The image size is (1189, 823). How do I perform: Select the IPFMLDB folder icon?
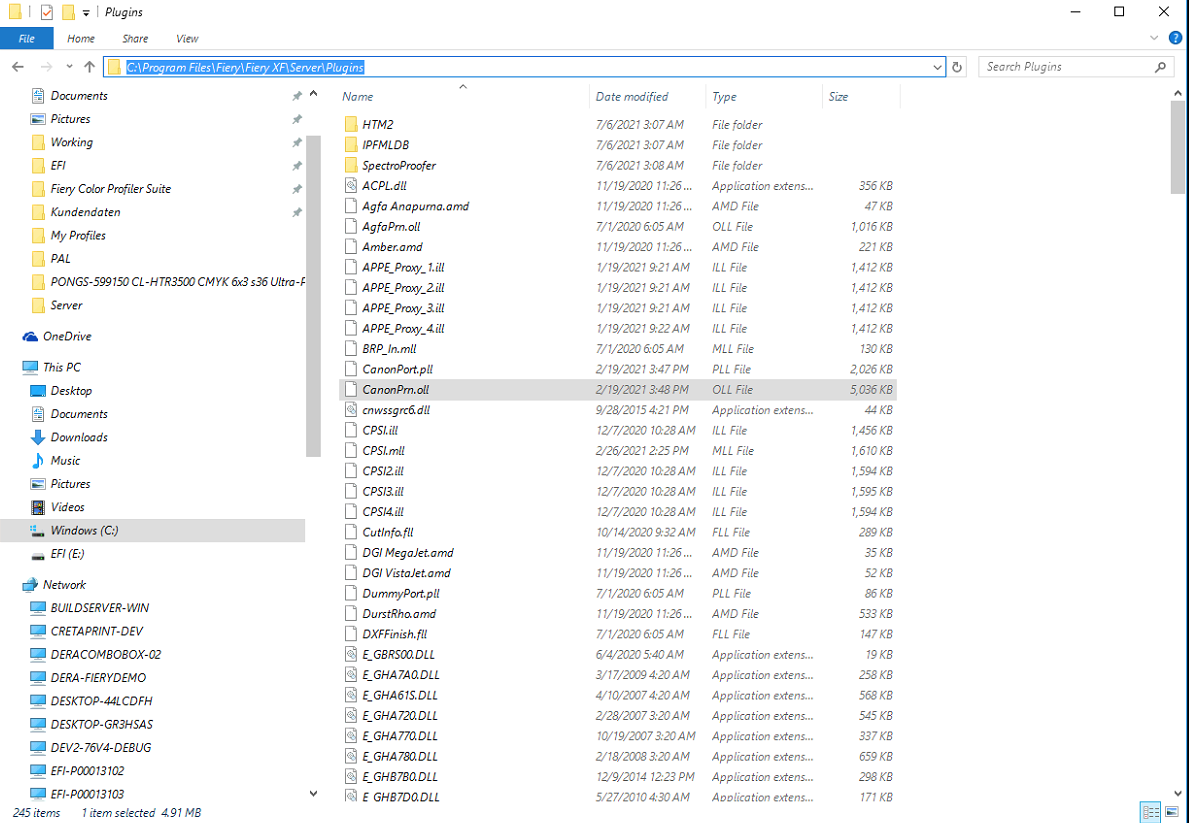tap(350, 145)
